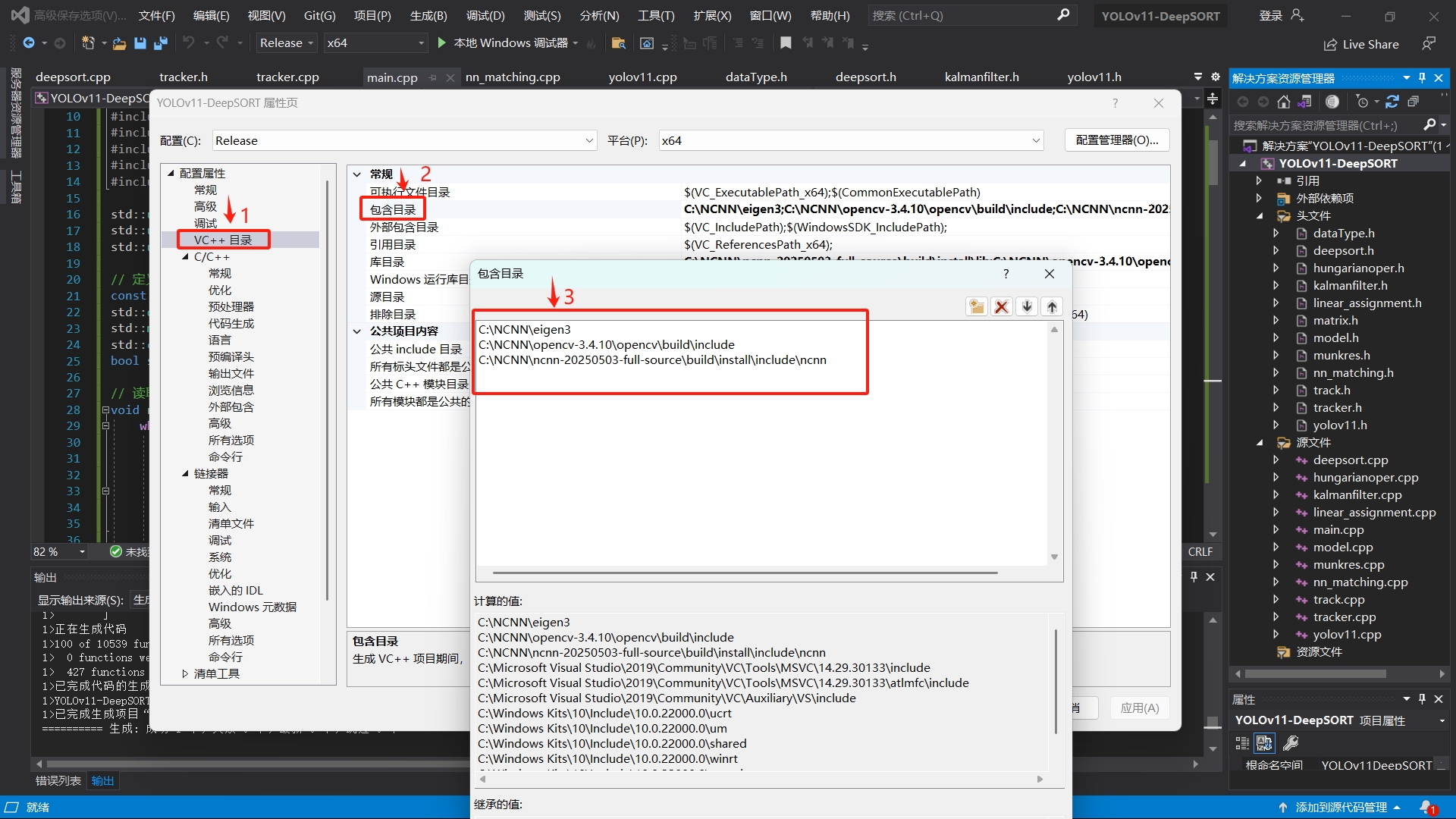Viewport: 1456px width, 819px height.
Task: Click the show all files globe icon
Action: [x=1332, y=102]
